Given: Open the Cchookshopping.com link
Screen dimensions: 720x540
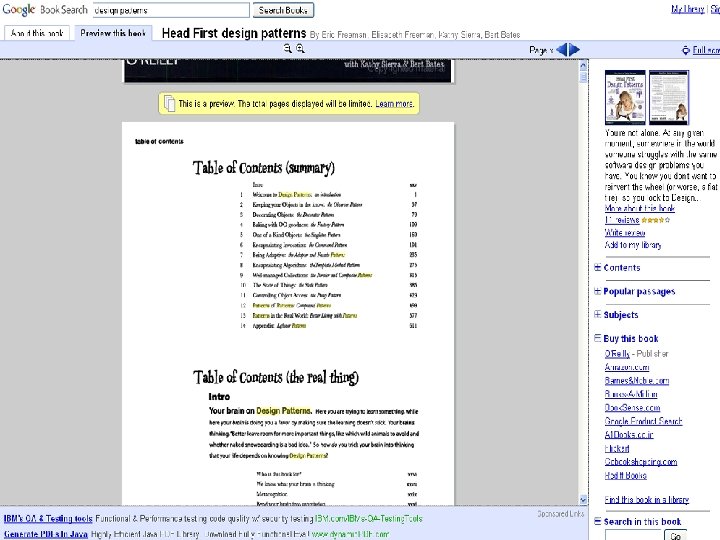Looking at the screenshot, I should [641, 462].
